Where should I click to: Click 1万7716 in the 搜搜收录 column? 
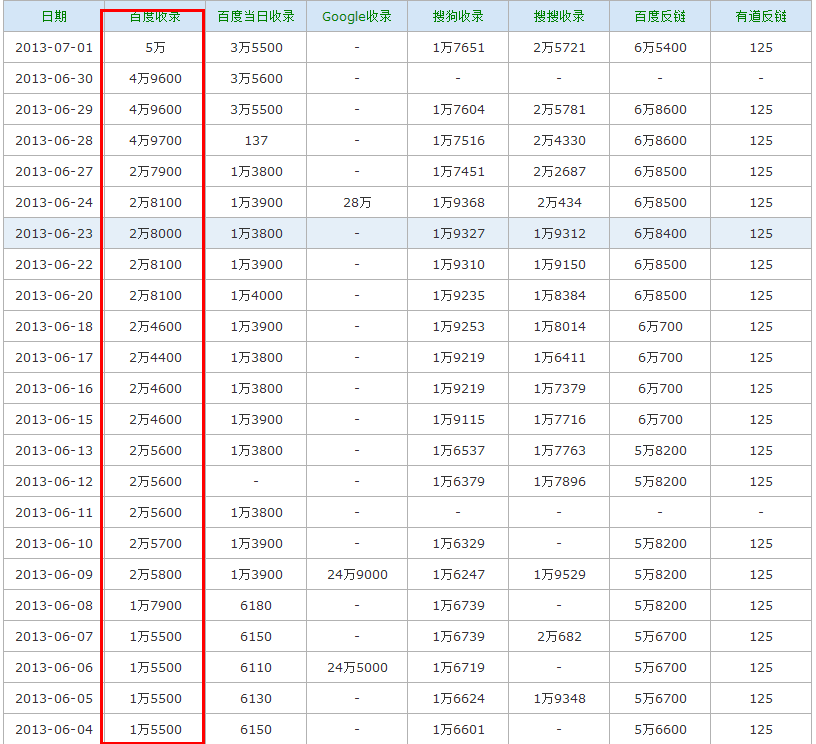(x=559, y=419)
